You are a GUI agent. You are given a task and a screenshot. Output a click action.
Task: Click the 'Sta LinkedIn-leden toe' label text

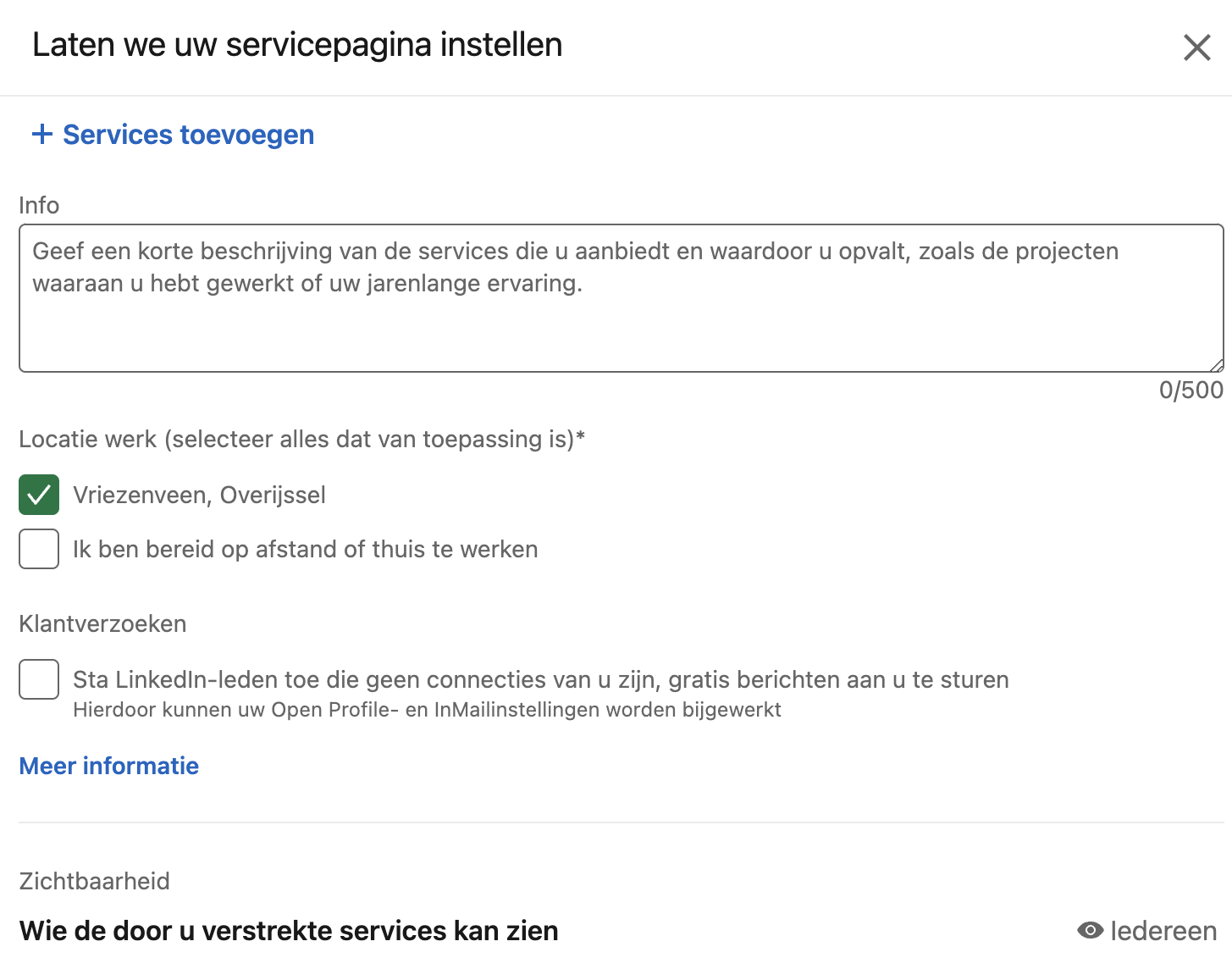click(541, 679)
